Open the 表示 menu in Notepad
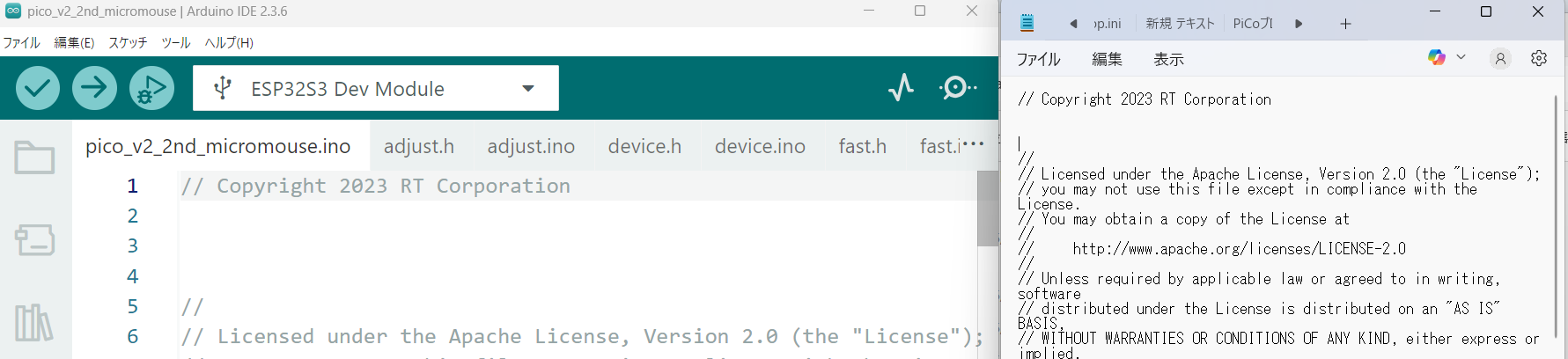The width and height of the screenshot is (1568, 359). 1168,59
